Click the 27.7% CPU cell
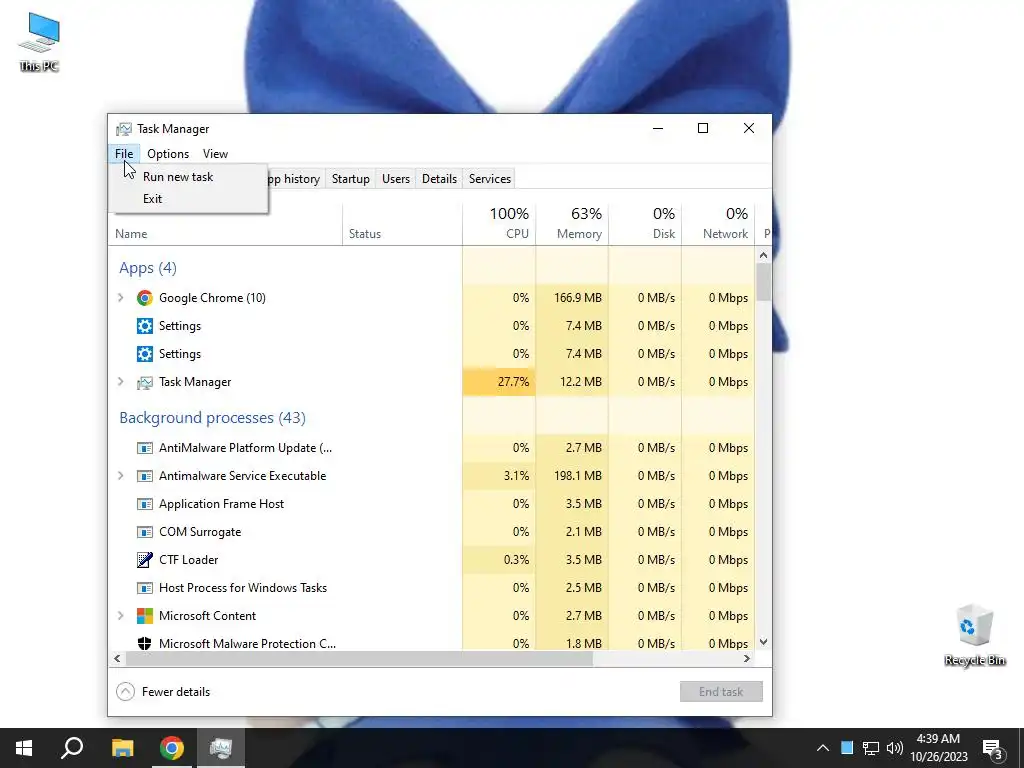 click(499, 382)
